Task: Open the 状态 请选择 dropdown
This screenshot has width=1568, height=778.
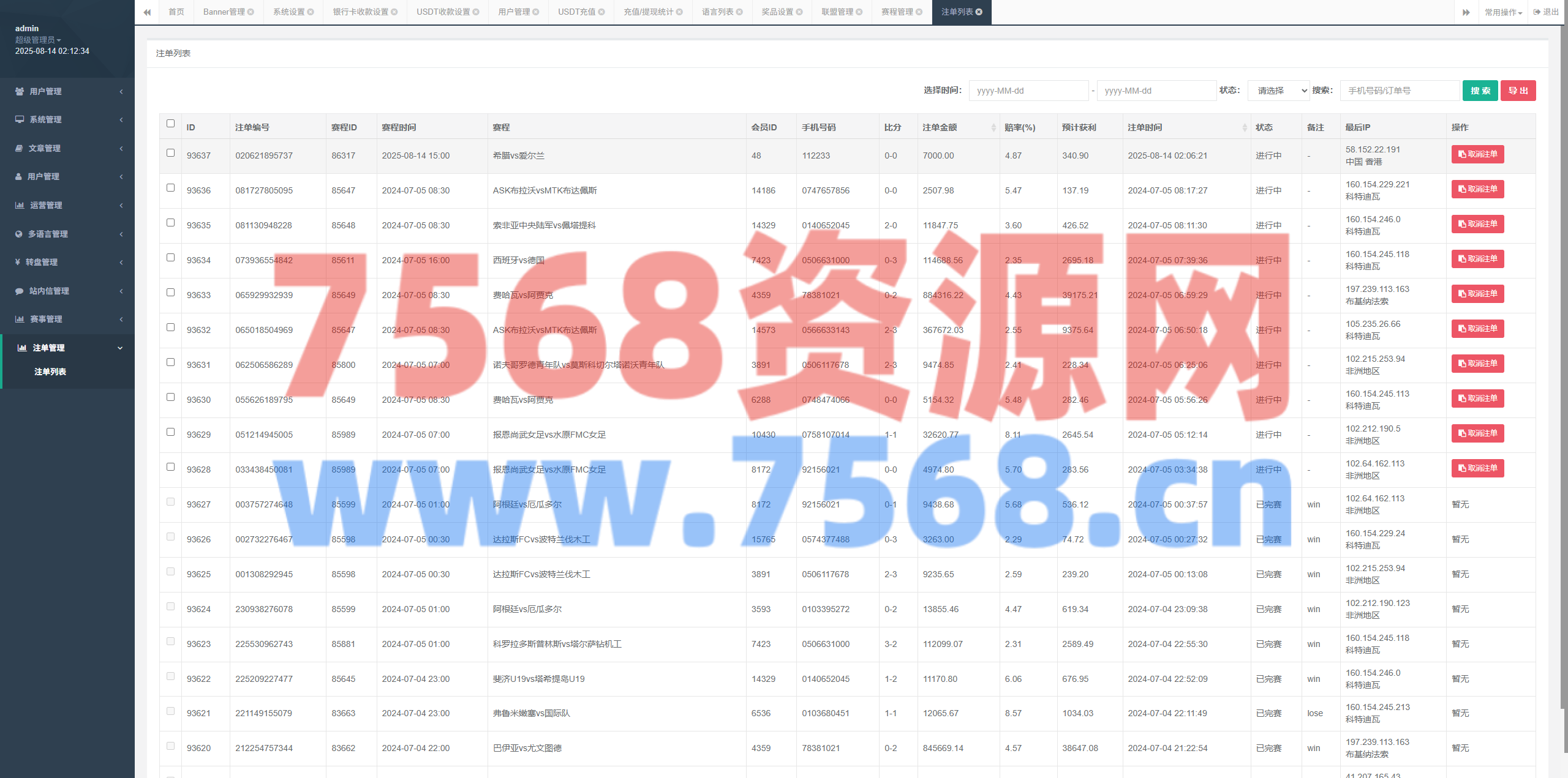Action: click(x=1278, y=91)
